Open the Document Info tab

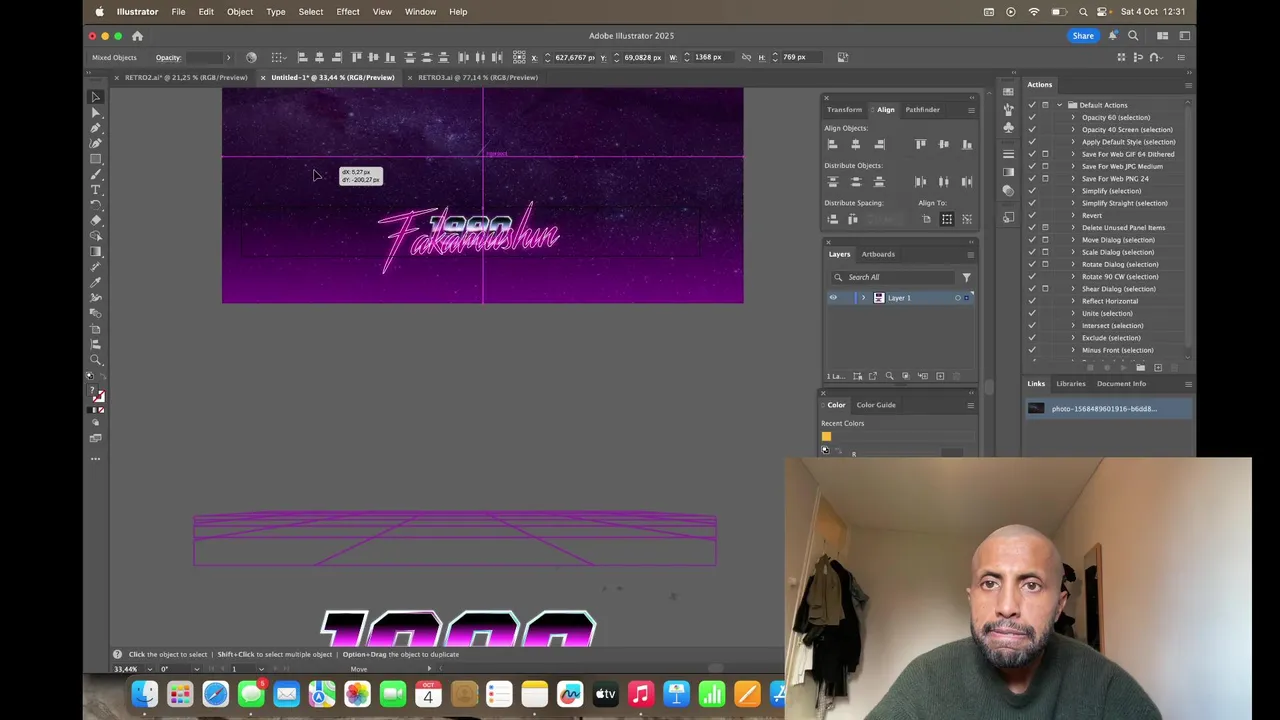pyautogui.click(x=1121, y=384)
